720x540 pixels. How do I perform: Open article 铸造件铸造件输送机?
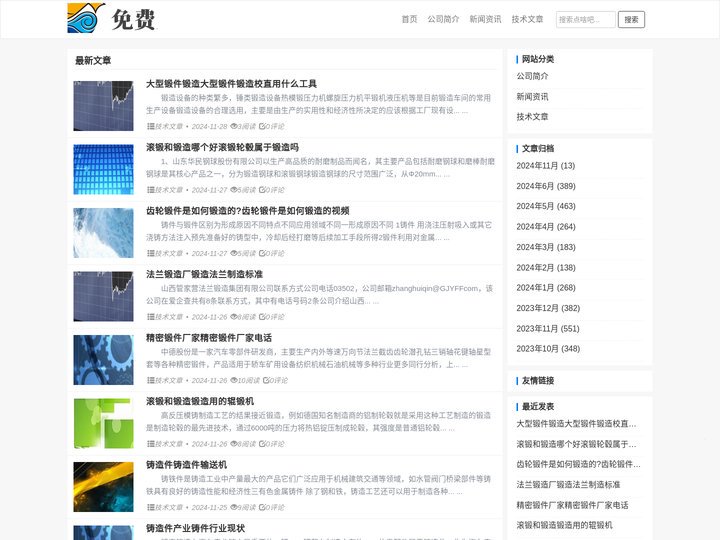tap(186, 465)
